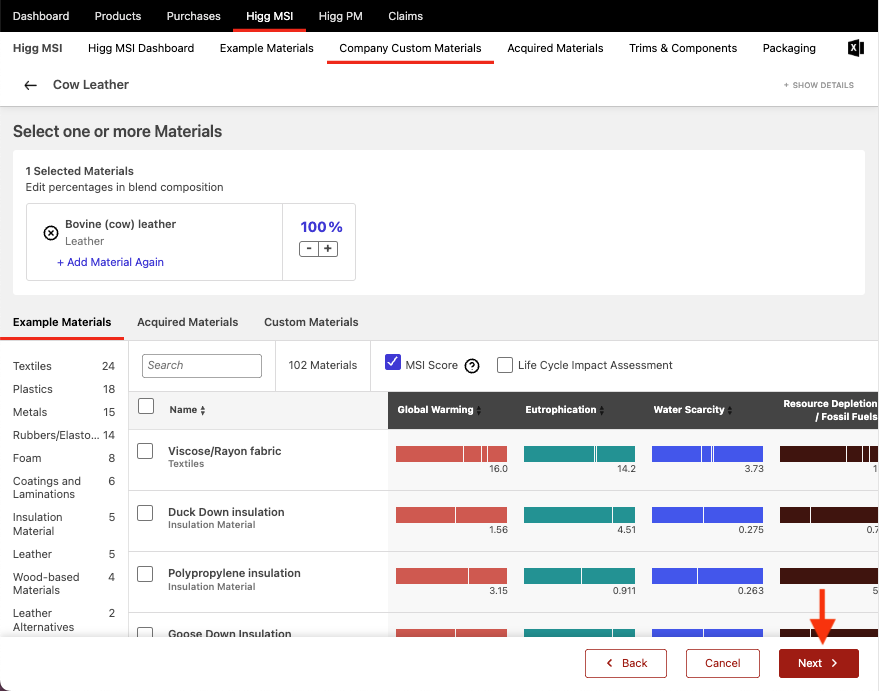The image size is (879, 691).
Task: Uncheck the MSI Score checkbox
Action: coord(393,363)
